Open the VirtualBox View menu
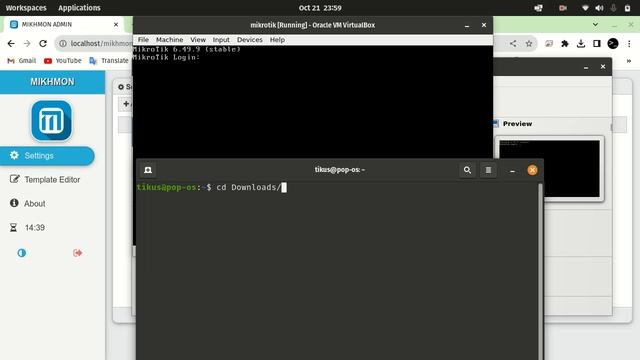 coord(198,40)
